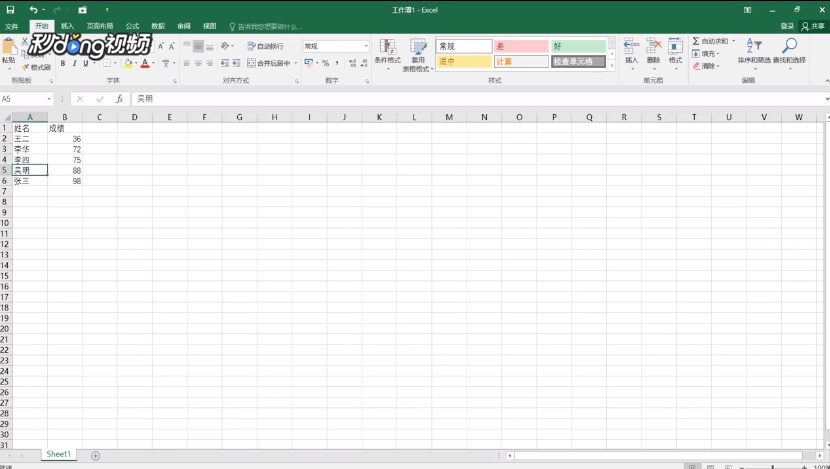Click Insert Function fx button

pyautogui.click(x=120, y=98)
